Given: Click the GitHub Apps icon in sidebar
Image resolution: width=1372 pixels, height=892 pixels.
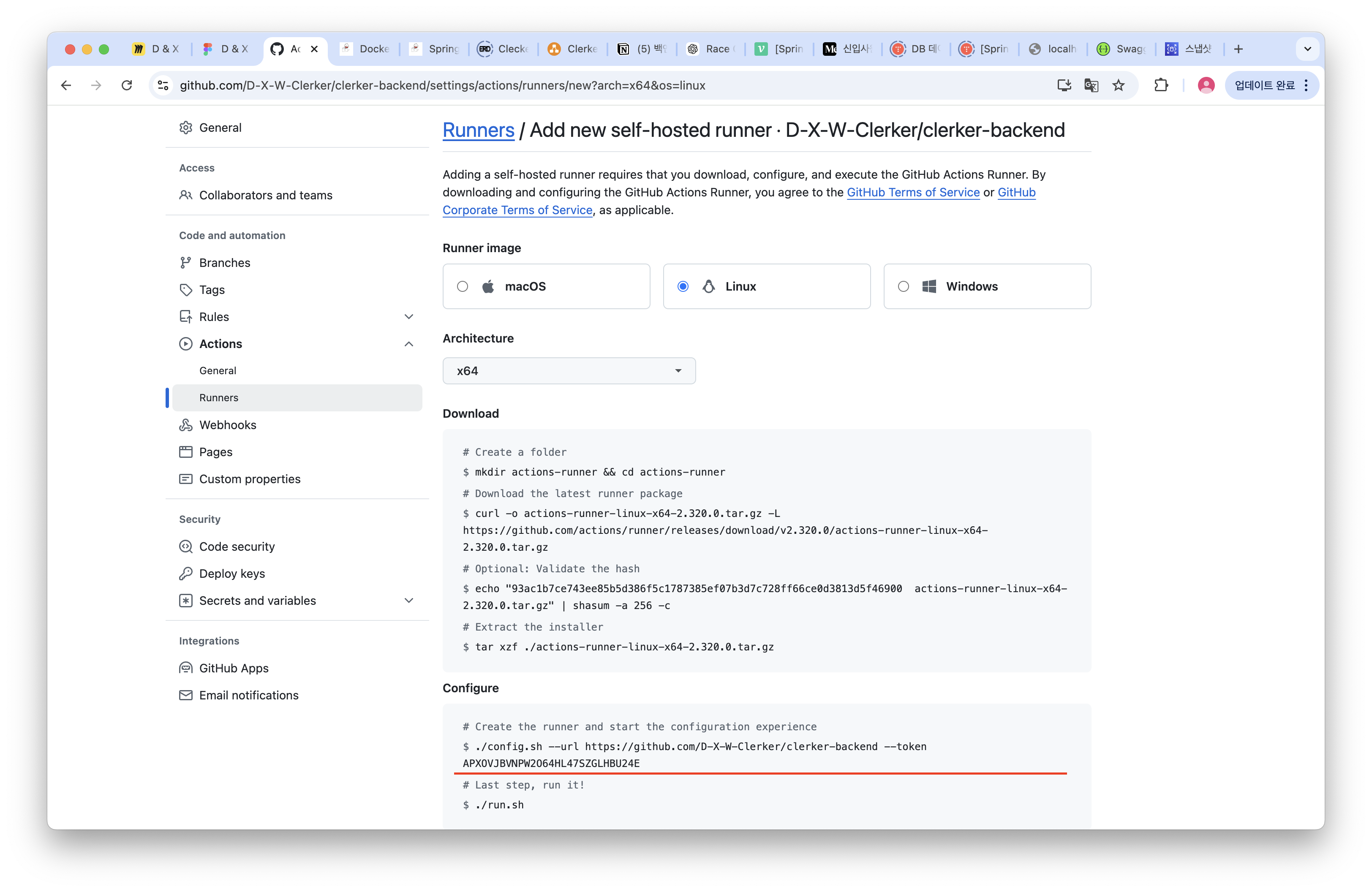Looking at the screenshot, I should pos(185,669).
